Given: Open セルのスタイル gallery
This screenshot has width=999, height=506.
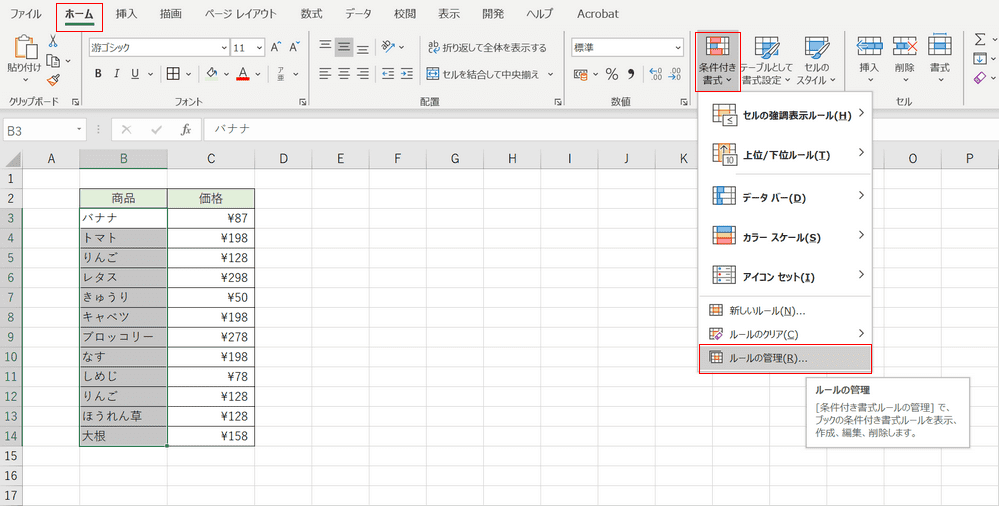Looking at the screenshot, I should pos(816,62).
